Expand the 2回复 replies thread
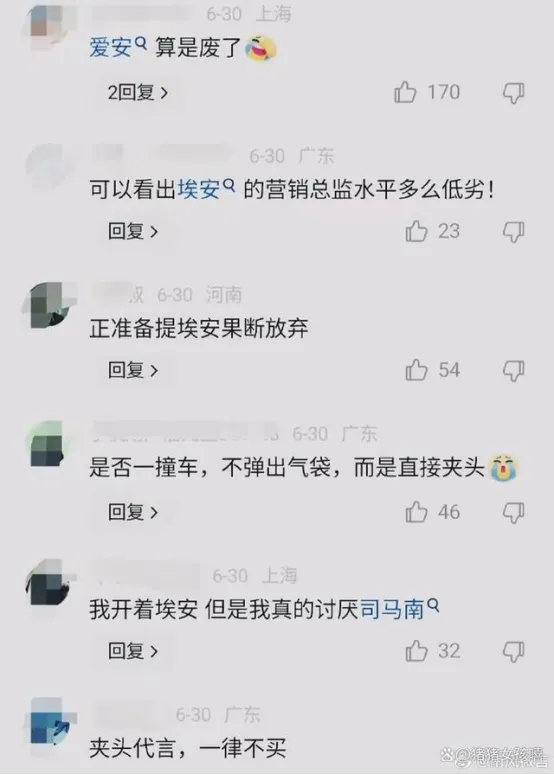This screenshot has height=775, width=554. [x=138, y=92]
